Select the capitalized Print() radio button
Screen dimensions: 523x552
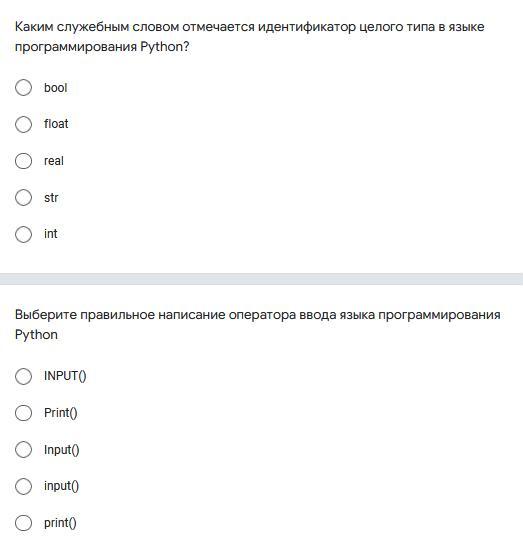click(23, 413)
